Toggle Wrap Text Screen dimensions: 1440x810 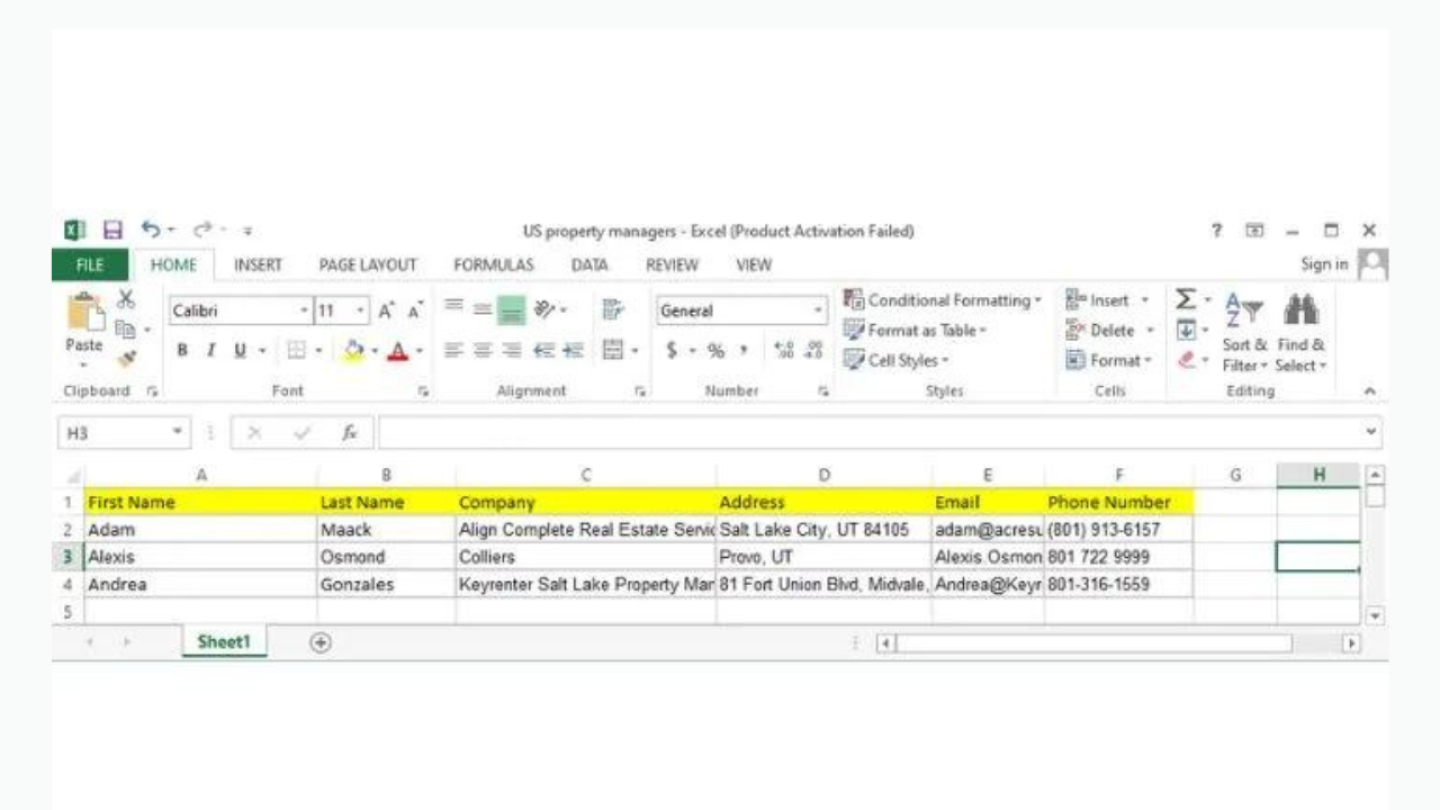(x=612, y=310)
